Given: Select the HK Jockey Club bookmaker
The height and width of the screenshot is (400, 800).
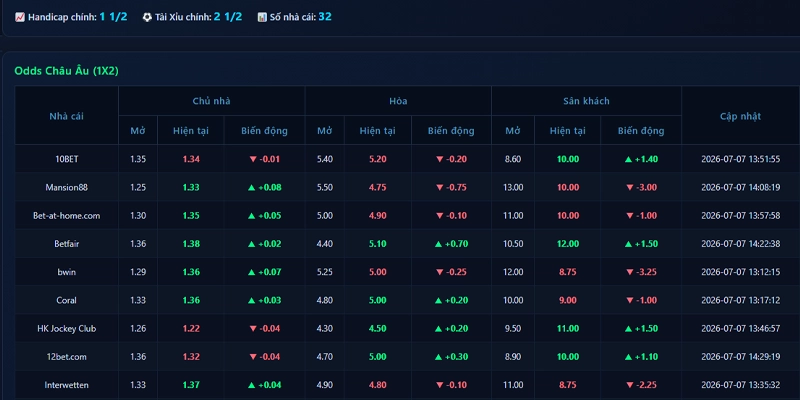Looking at the screenshot, I should 66,329.
